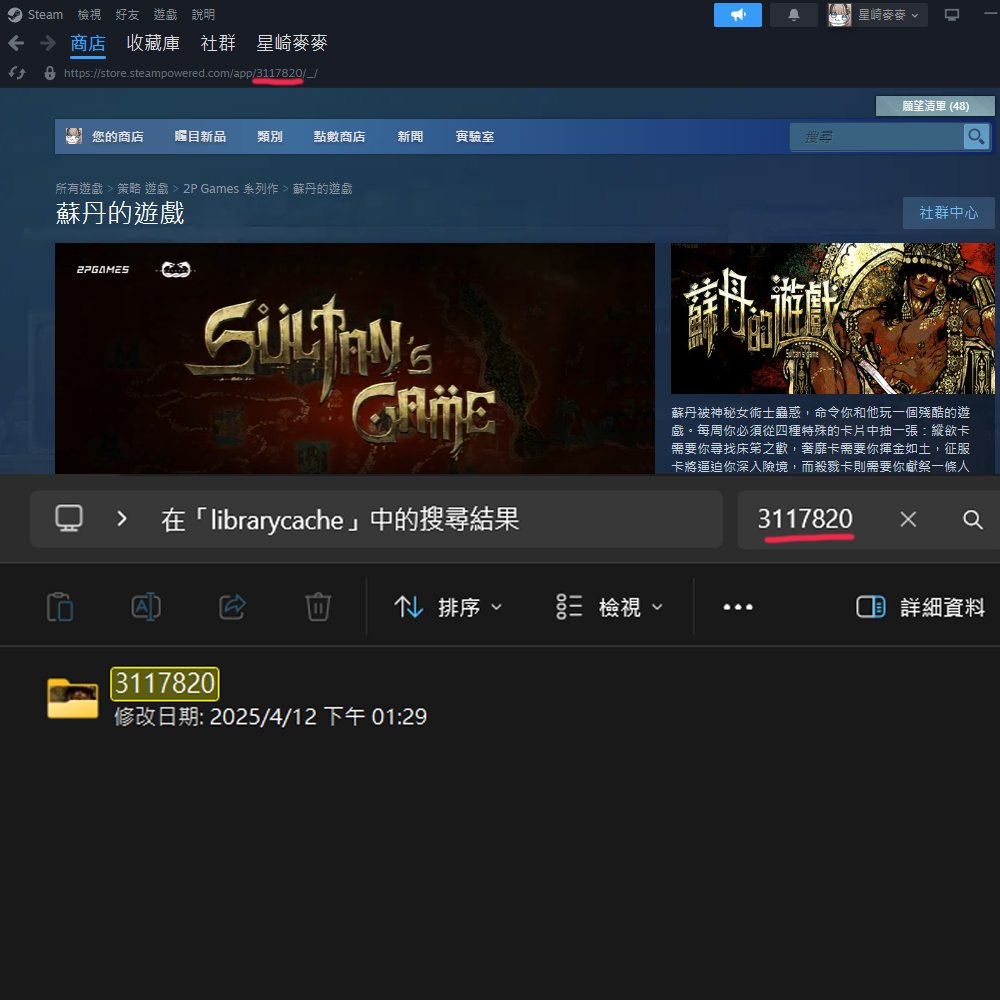Clear the Explorer search box with X
This screenshot has height=1000, width=1000.
[908, 519]
